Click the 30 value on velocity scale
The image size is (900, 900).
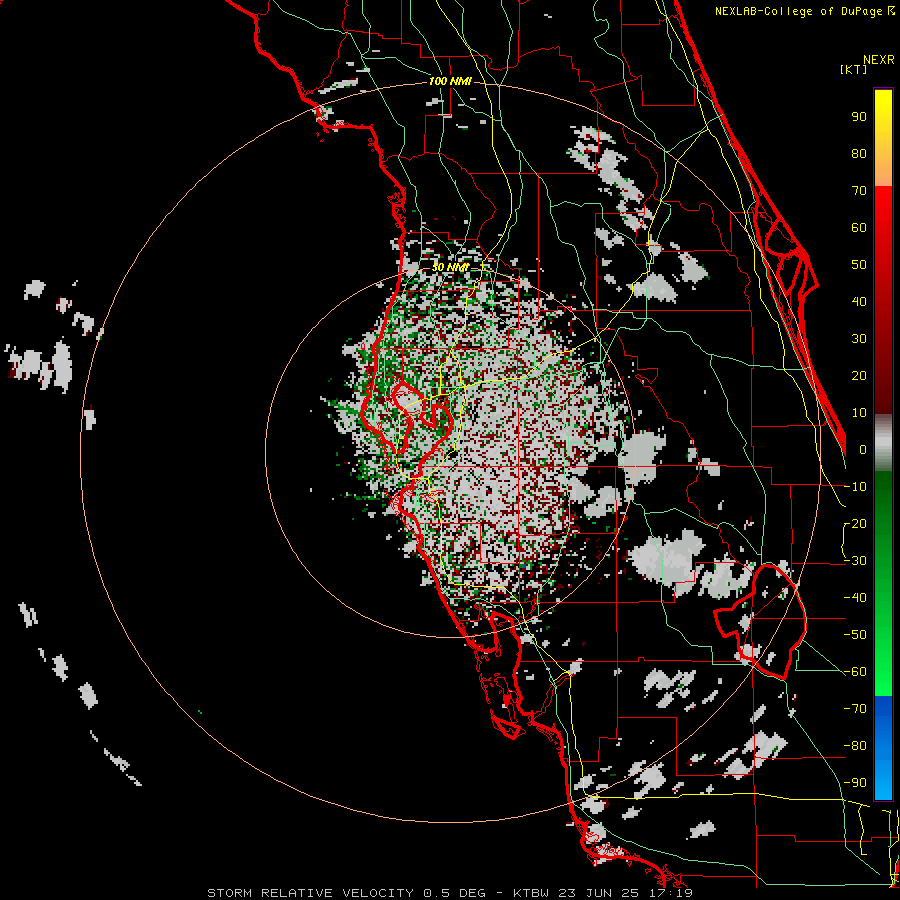[x=859, y=339]
